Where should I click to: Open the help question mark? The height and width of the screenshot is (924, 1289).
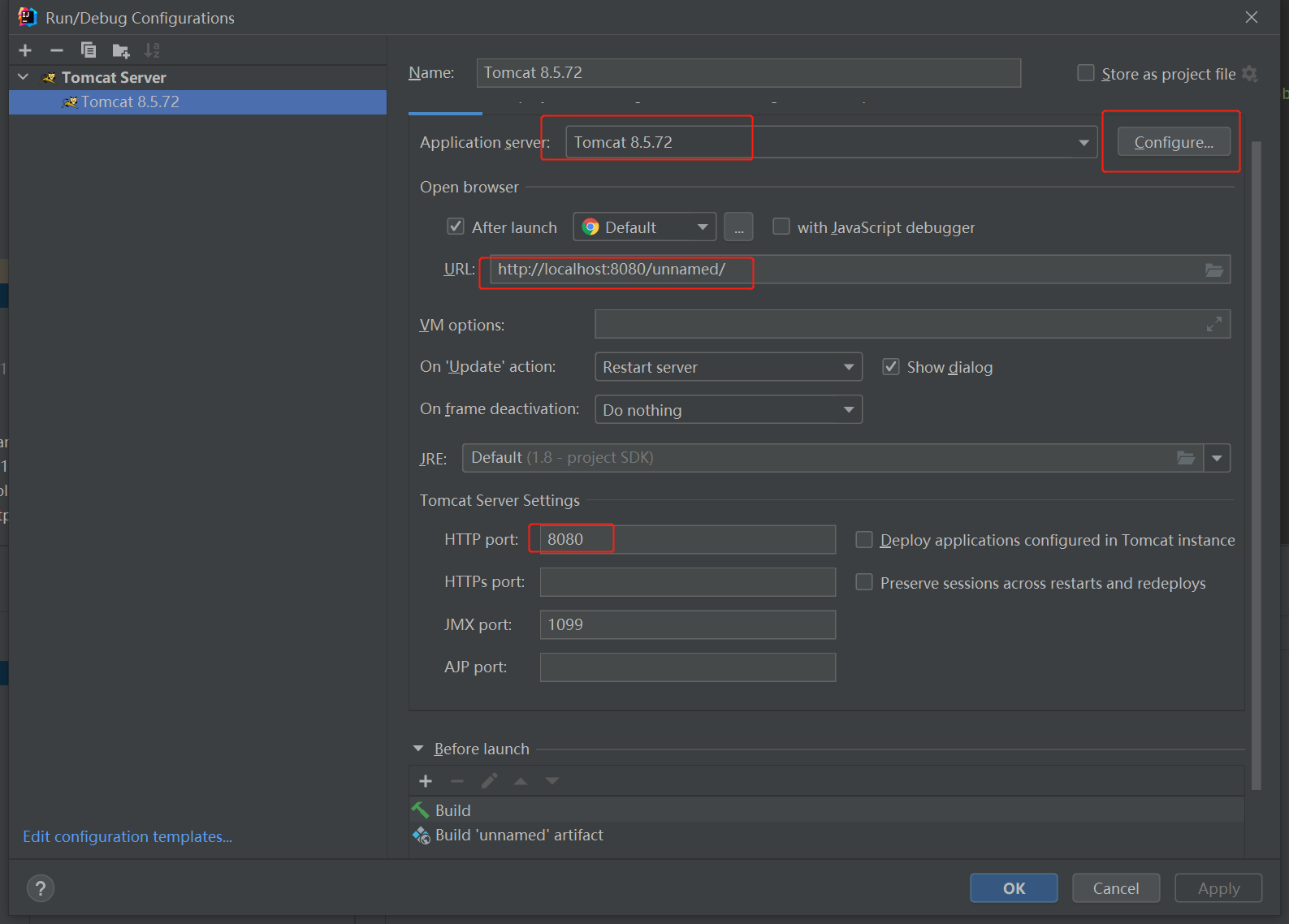[41, 888]
